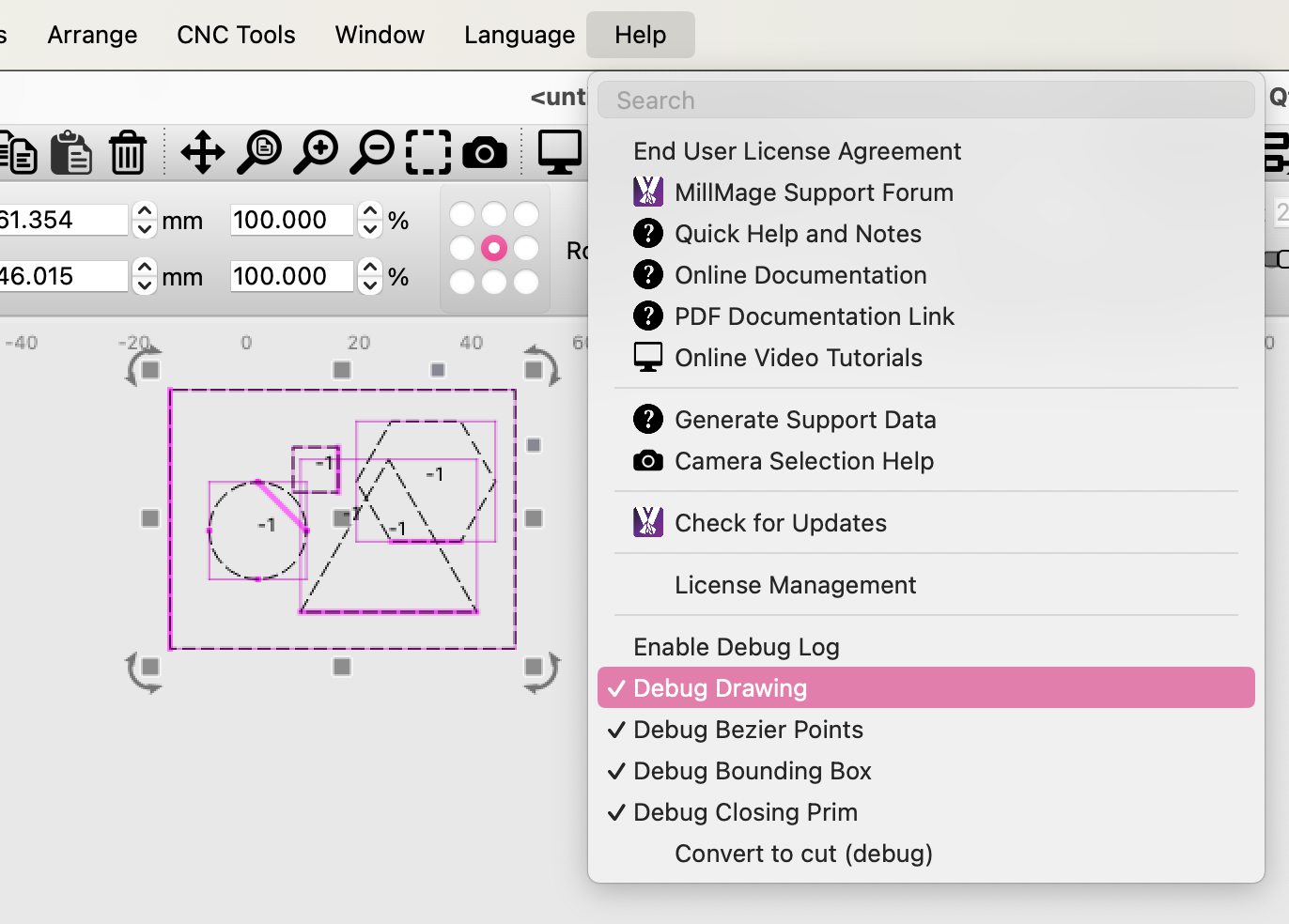Click the paste clipboard icon

71,152
